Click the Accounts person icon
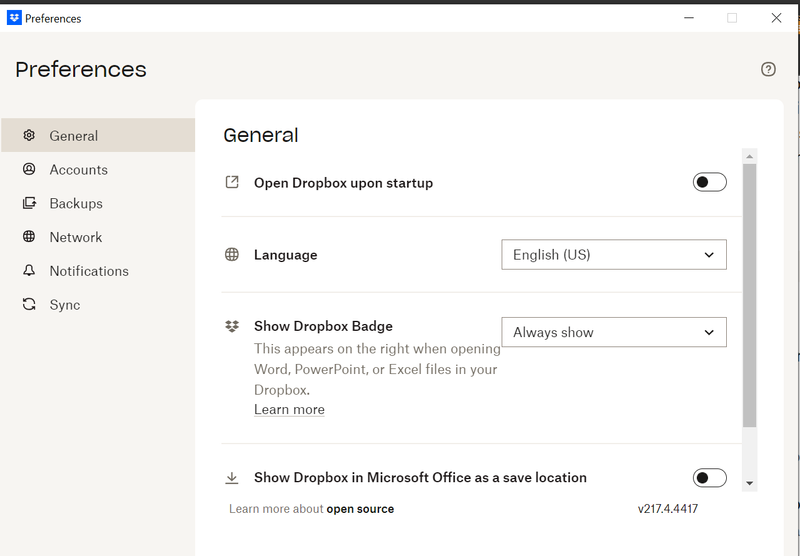Viewport: 800px width, 556px height. 29,169
